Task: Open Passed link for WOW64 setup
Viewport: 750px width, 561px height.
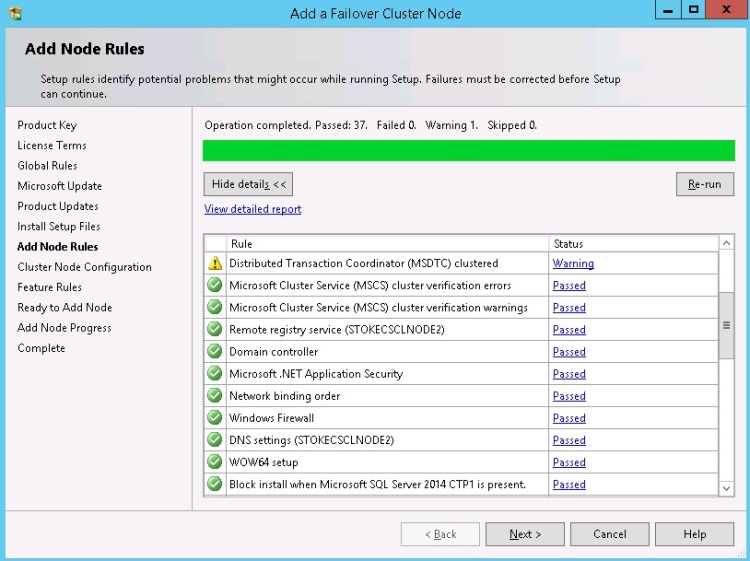Action: pyautogui.click(x=569, y=462)
